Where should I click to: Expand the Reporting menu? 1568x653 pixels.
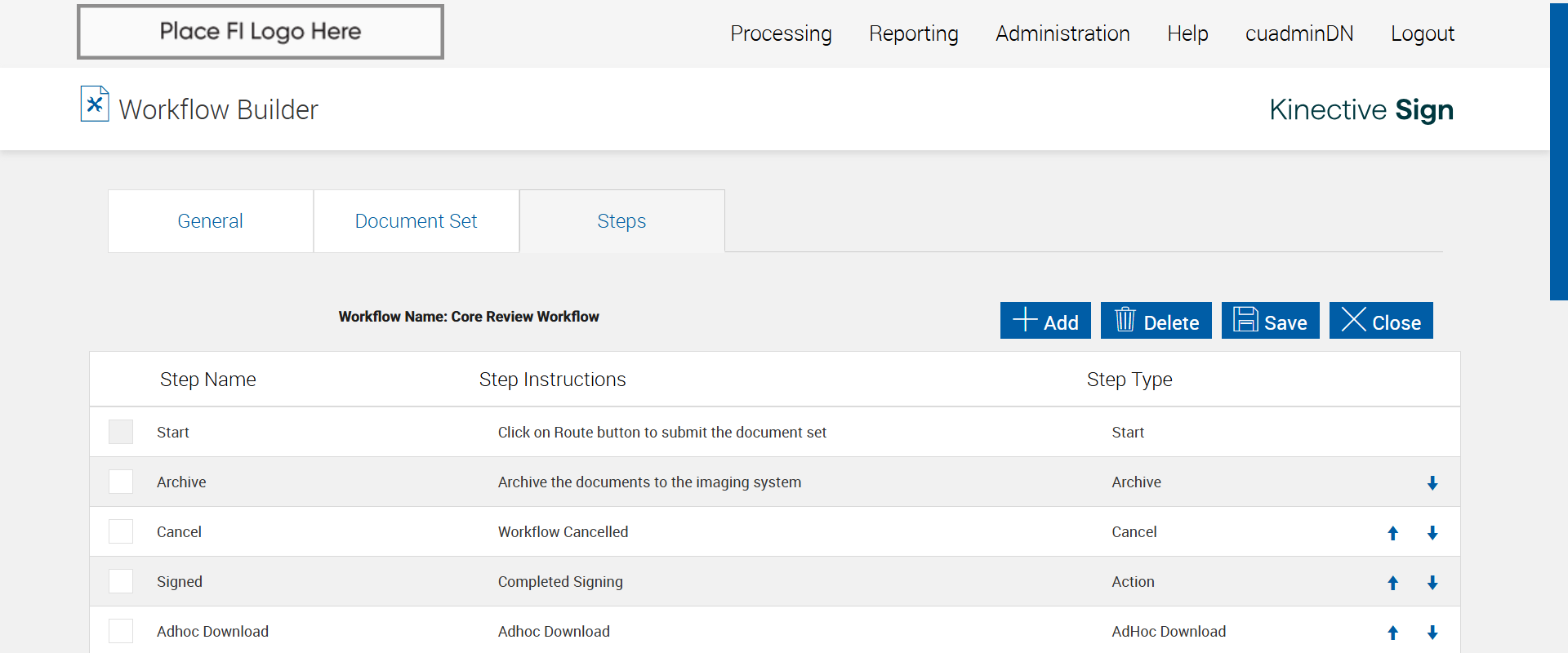913,33
